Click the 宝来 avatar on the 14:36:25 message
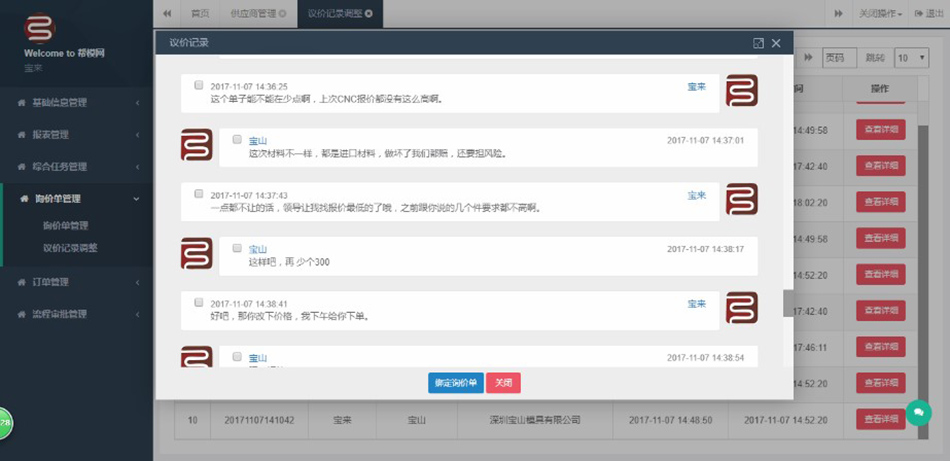950x461 pixels. coord(742,90)
